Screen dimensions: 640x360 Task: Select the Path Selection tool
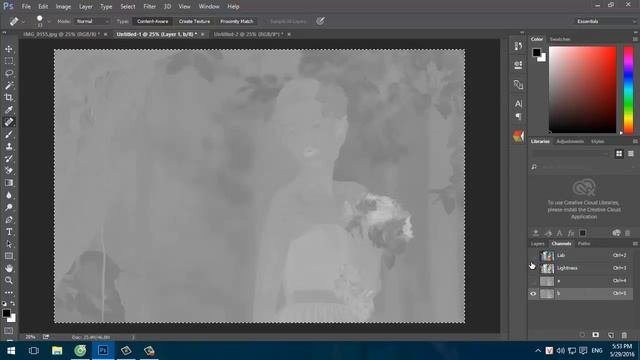click(x=9, y=244)
